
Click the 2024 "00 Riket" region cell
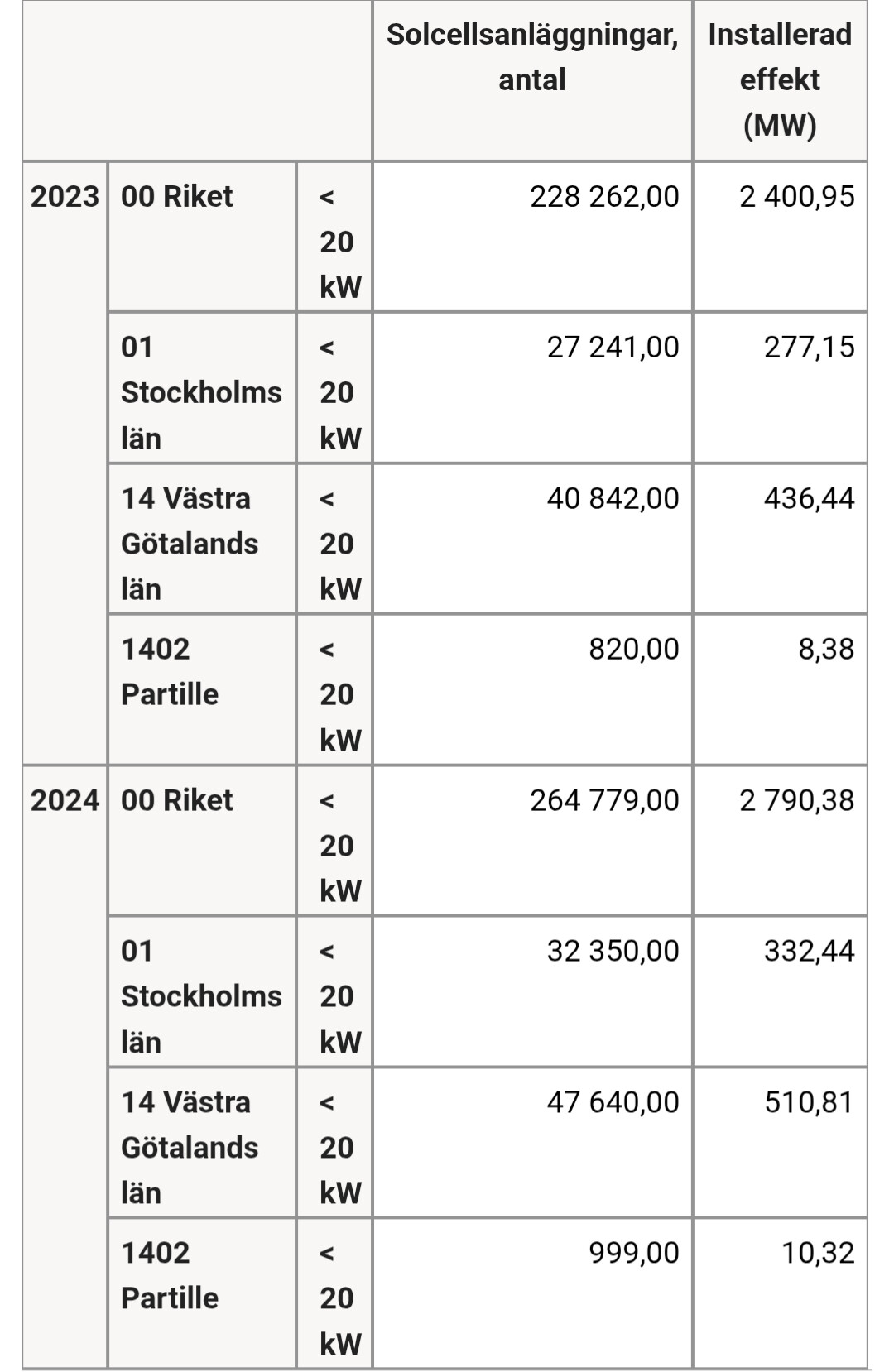[x=177, y=800]
